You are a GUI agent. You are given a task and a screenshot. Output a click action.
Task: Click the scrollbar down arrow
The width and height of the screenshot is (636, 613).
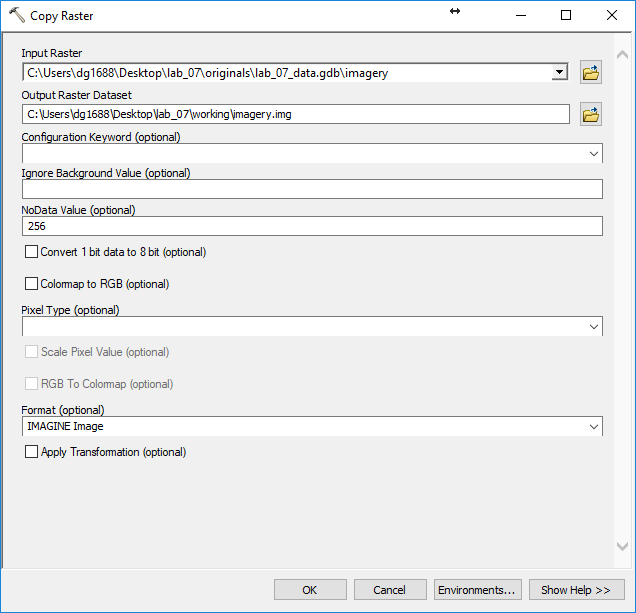pyautogui.click(x=623, y=546)
